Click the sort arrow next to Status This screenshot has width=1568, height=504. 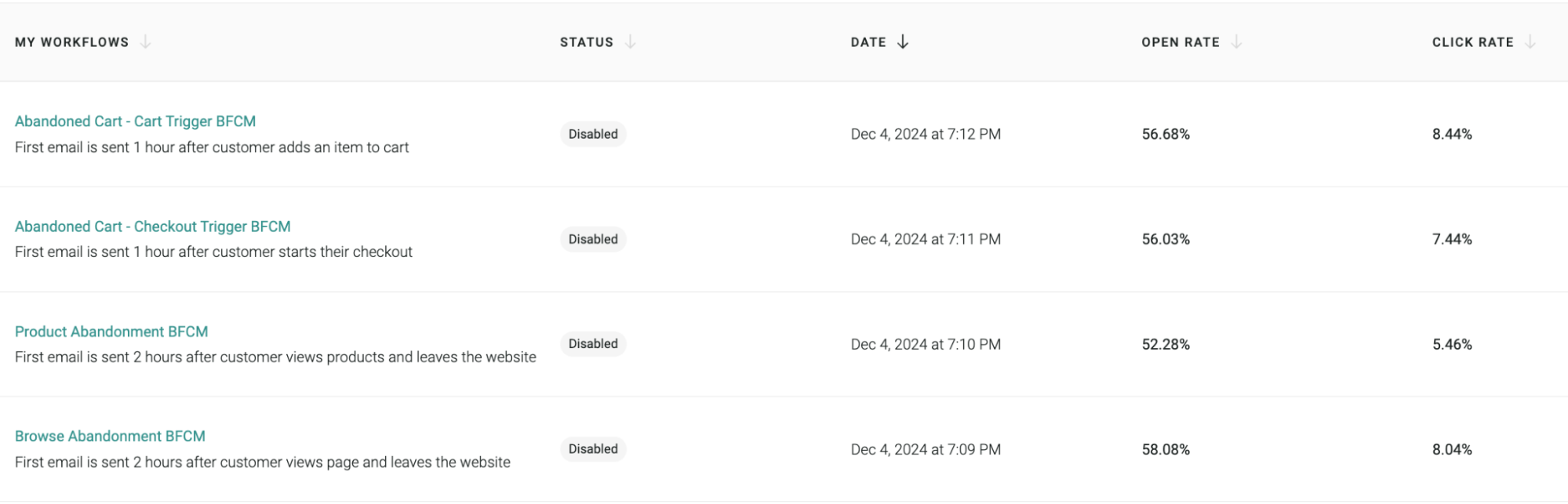pos(630,42)
